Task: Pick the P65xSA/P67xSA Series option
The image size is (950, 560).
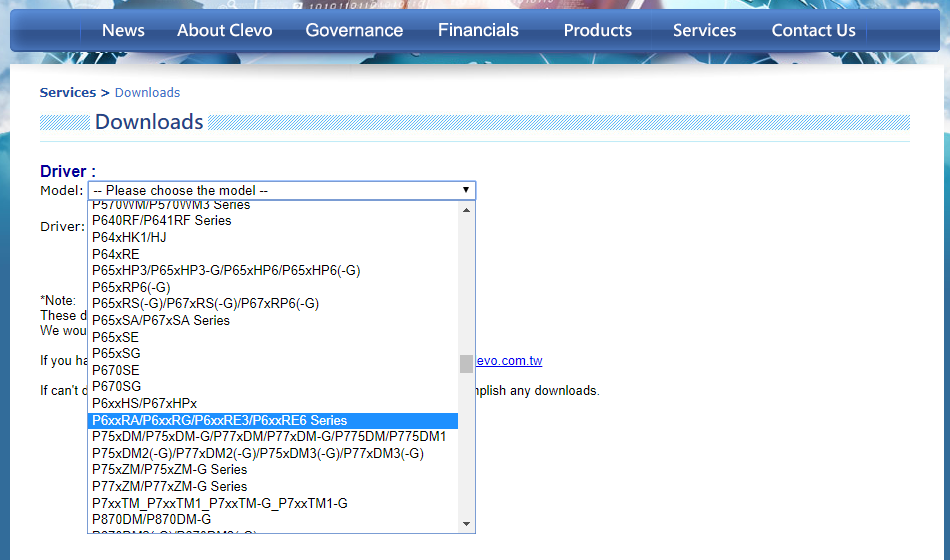Action: (x=273, y=320)
